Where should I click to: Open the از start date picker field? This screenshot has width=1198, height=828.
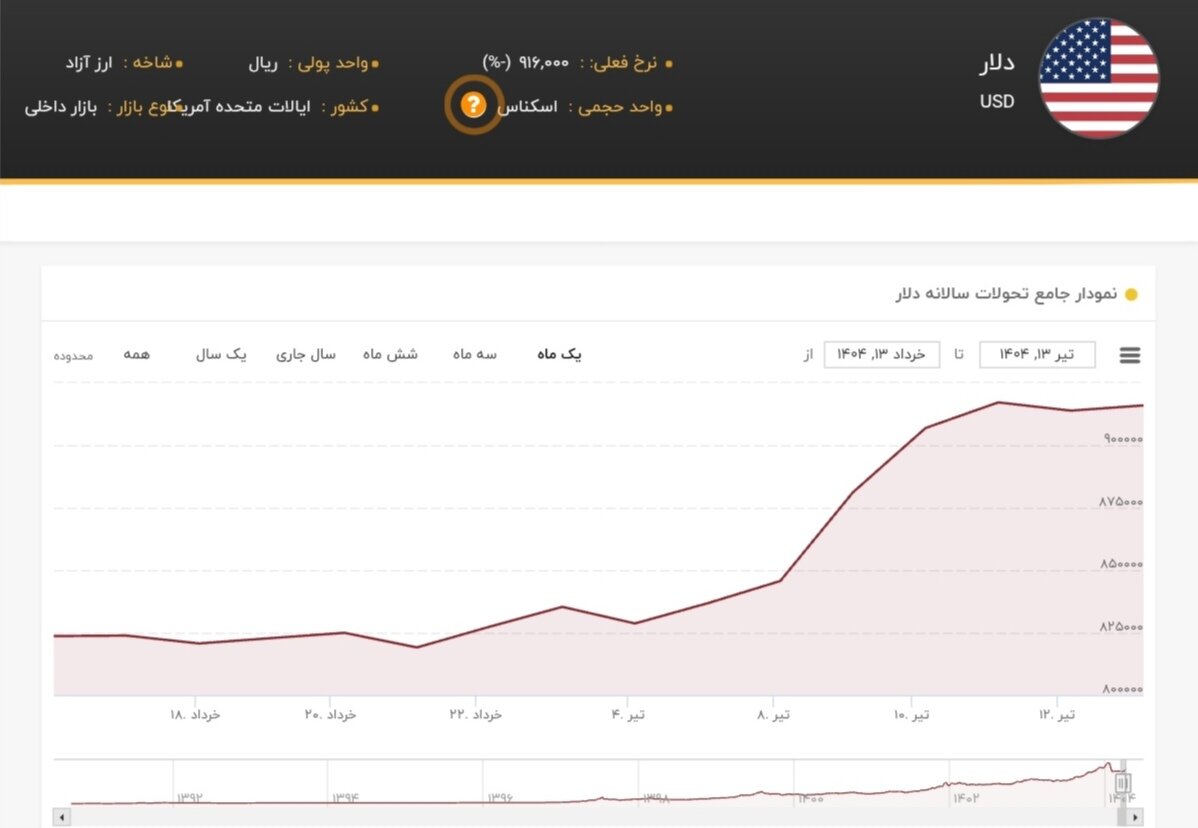click(x=879, y=354)
